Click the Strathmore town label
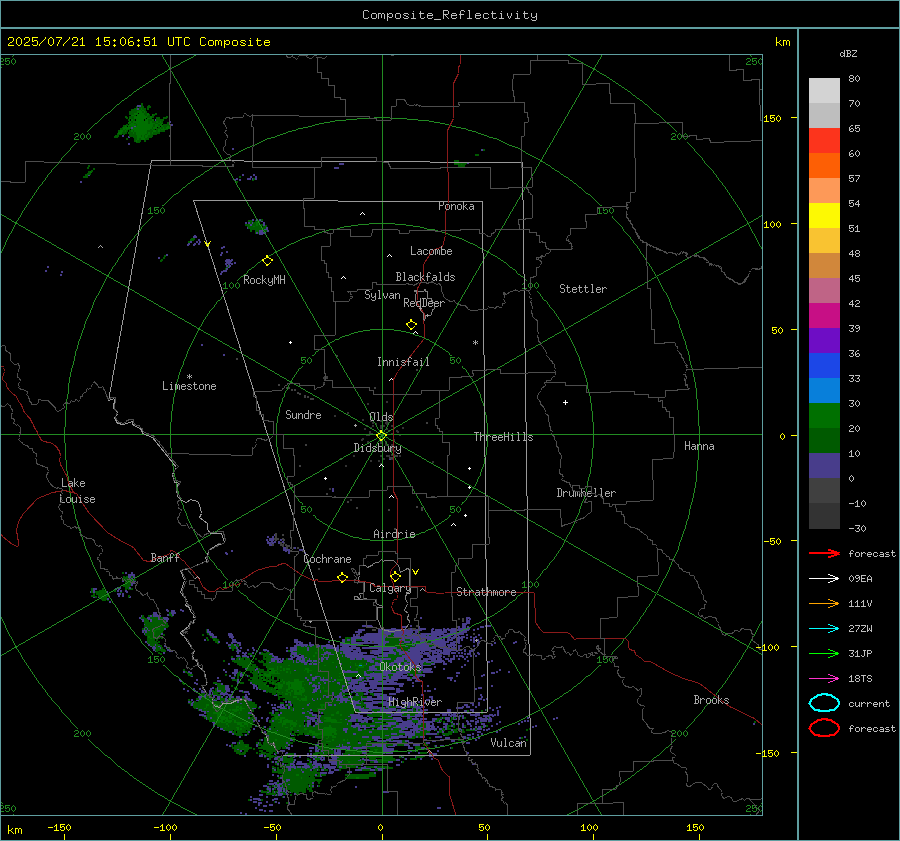This screenshot has width=900, height=841. 486,592
